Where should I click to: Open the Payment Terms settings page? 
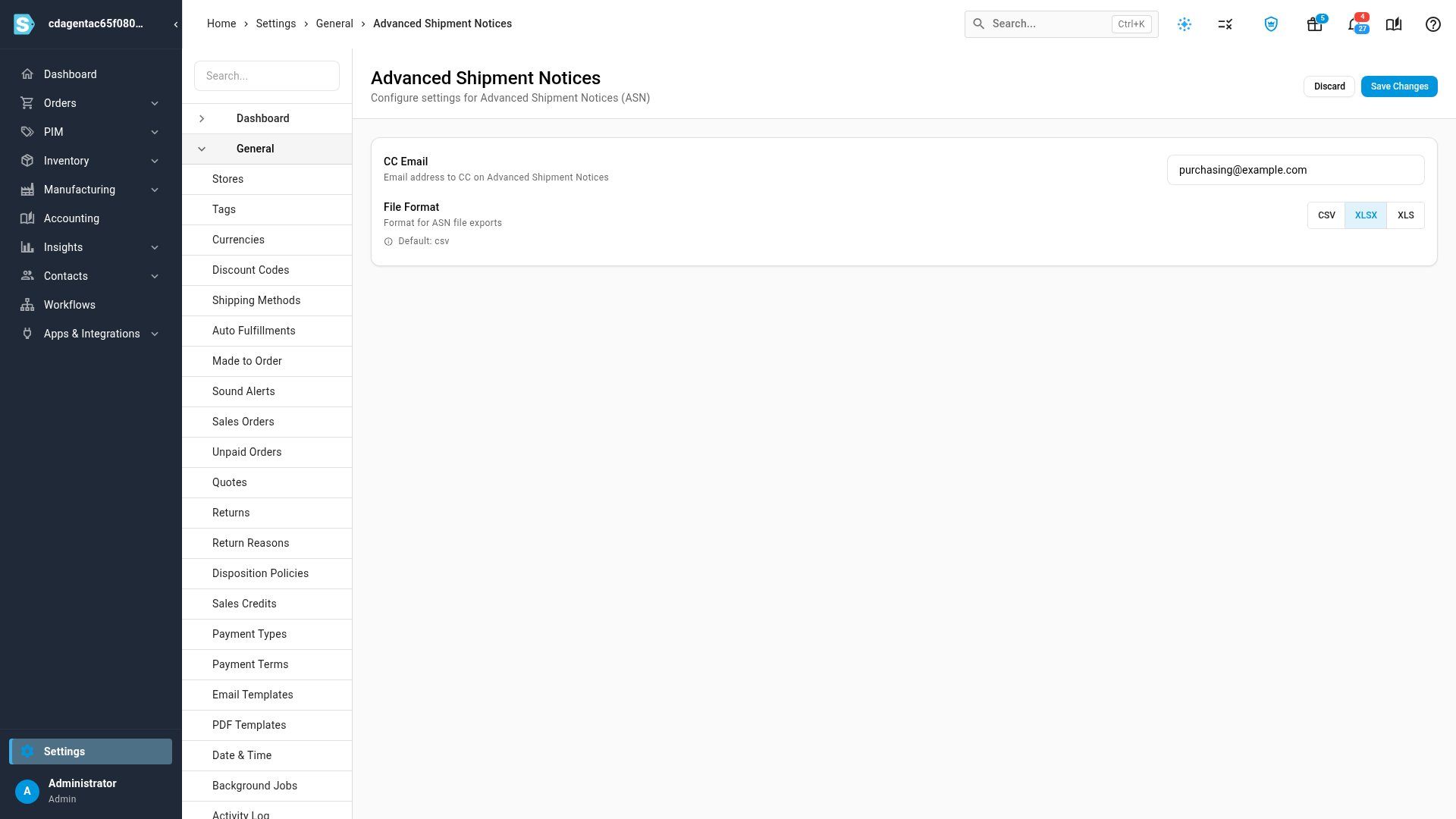click(267, 664)
